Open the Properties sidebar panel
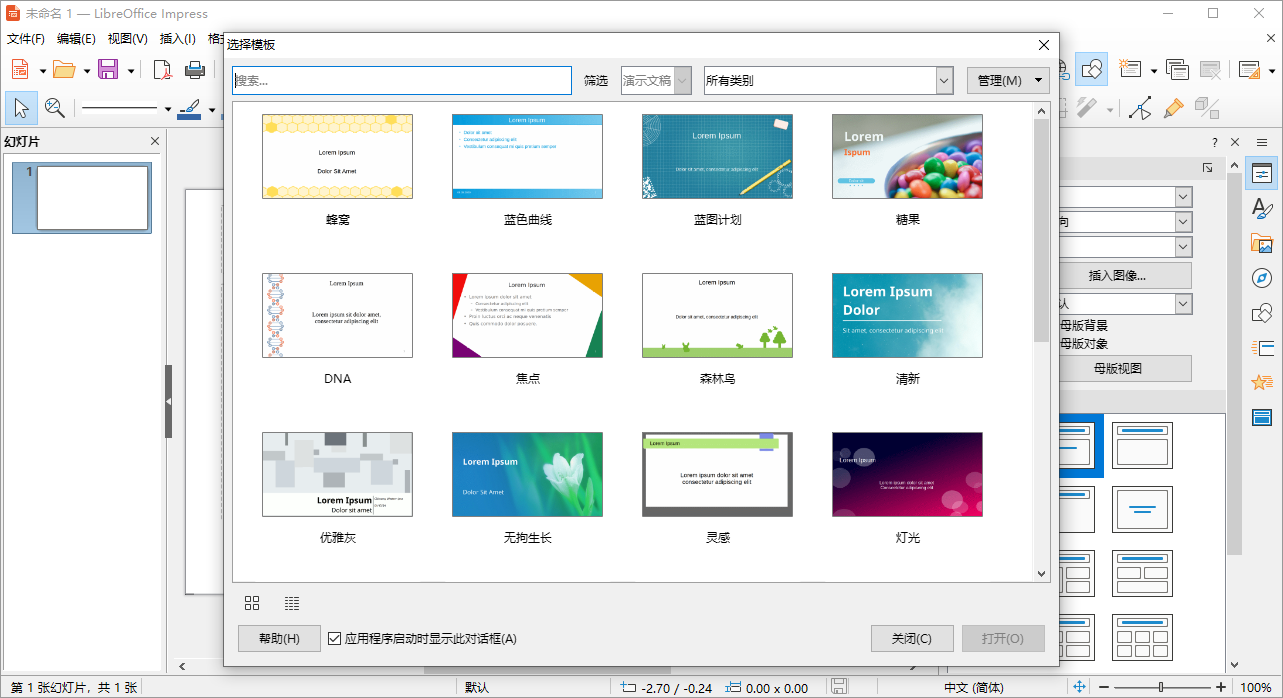Screen dimensions: 1283x698 click(x=1262, y=173)
